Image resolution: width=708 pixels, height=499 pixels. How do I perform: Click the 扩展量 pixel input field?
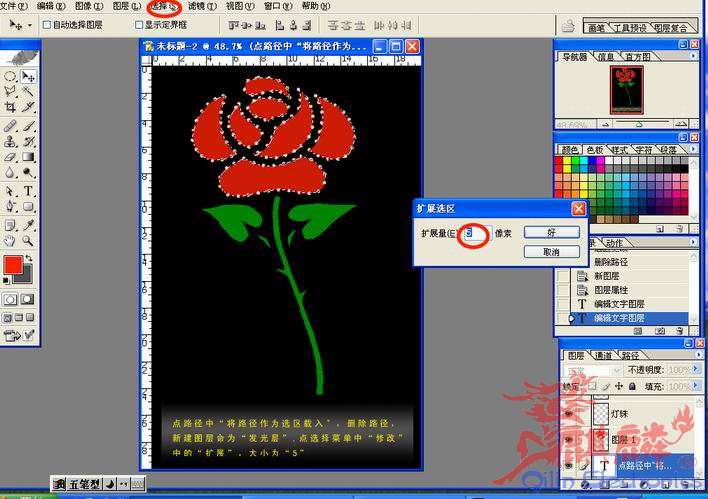475,233
